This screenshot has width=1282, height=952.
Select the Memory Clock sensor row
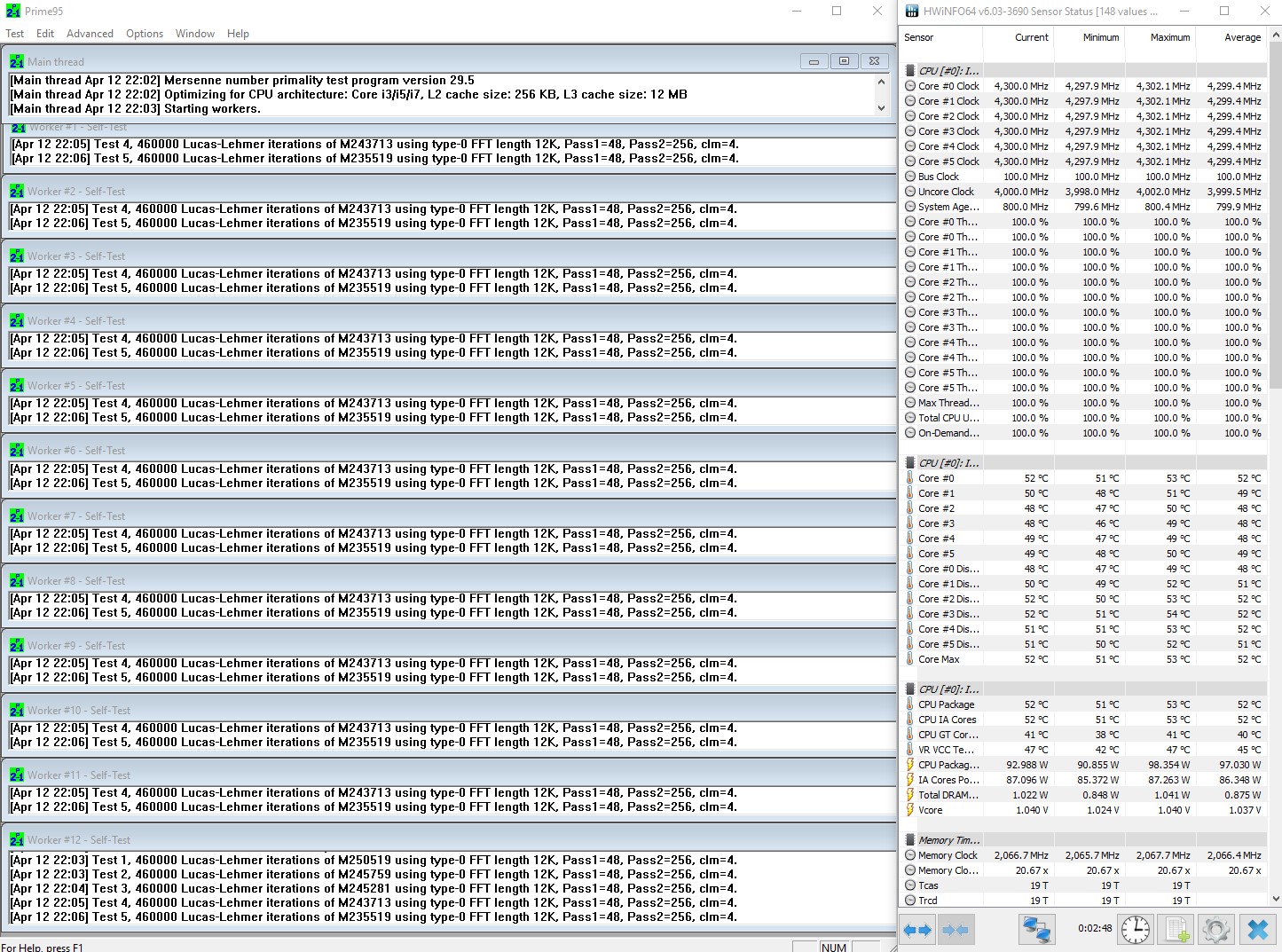[1084, 855]
